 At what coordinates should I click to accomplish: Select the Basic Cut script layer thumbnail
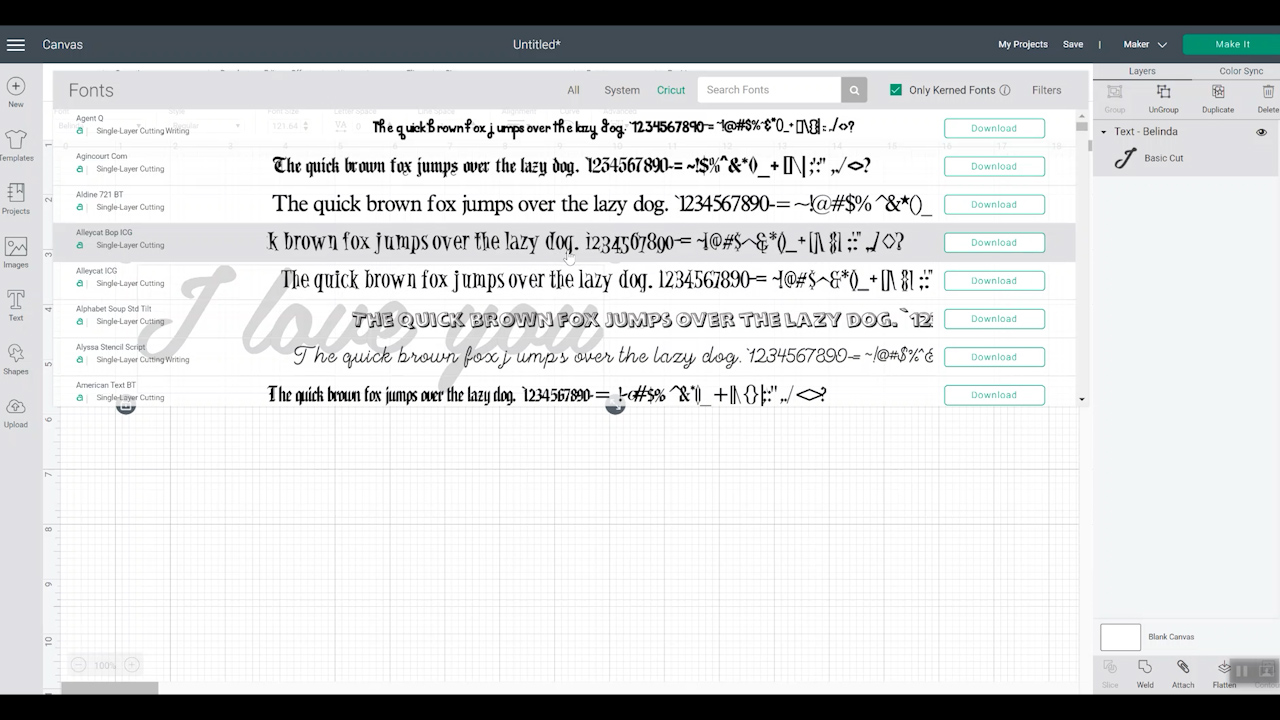point(1125,158)
